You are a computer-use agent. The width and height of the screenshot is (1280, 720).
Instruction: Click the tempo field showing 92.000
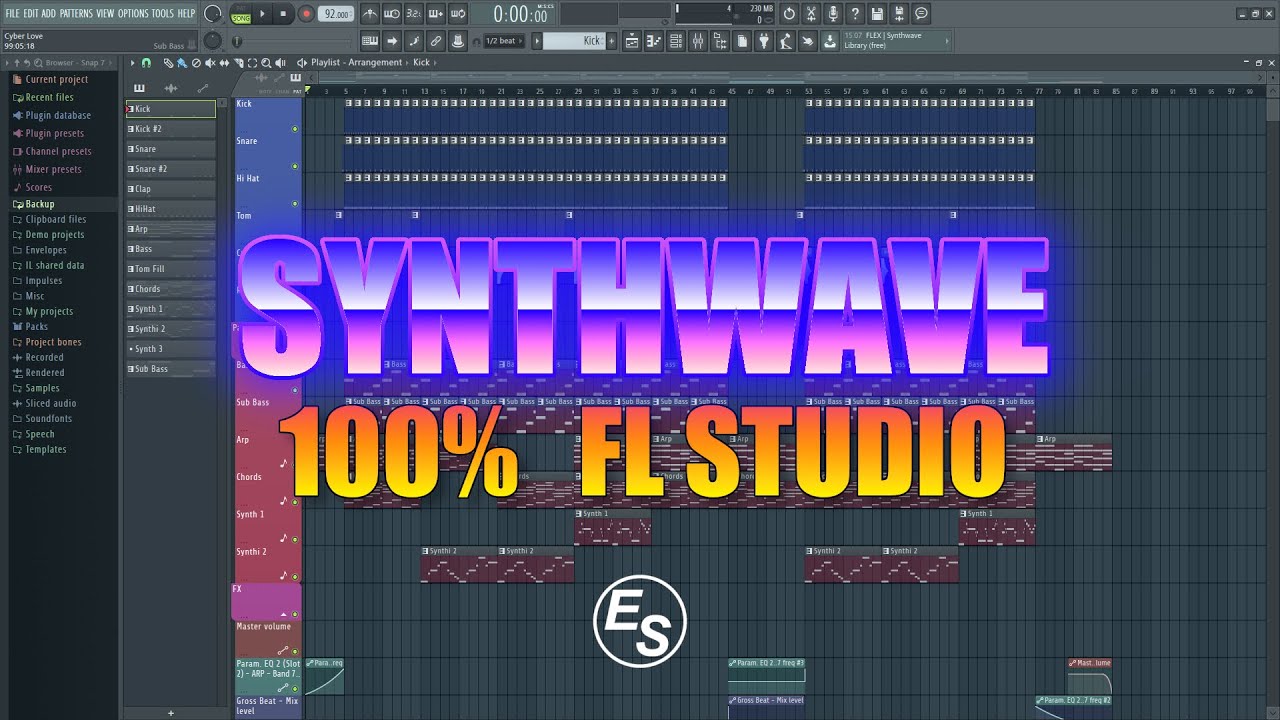(x=336, y=14)
